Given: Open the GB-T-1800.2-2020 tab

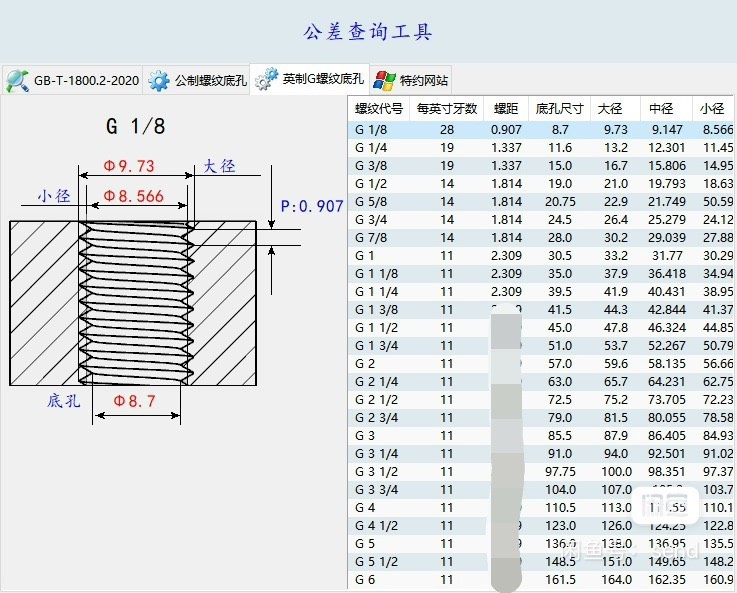Looking at the screenshot, I should click(x=72, y=80).
